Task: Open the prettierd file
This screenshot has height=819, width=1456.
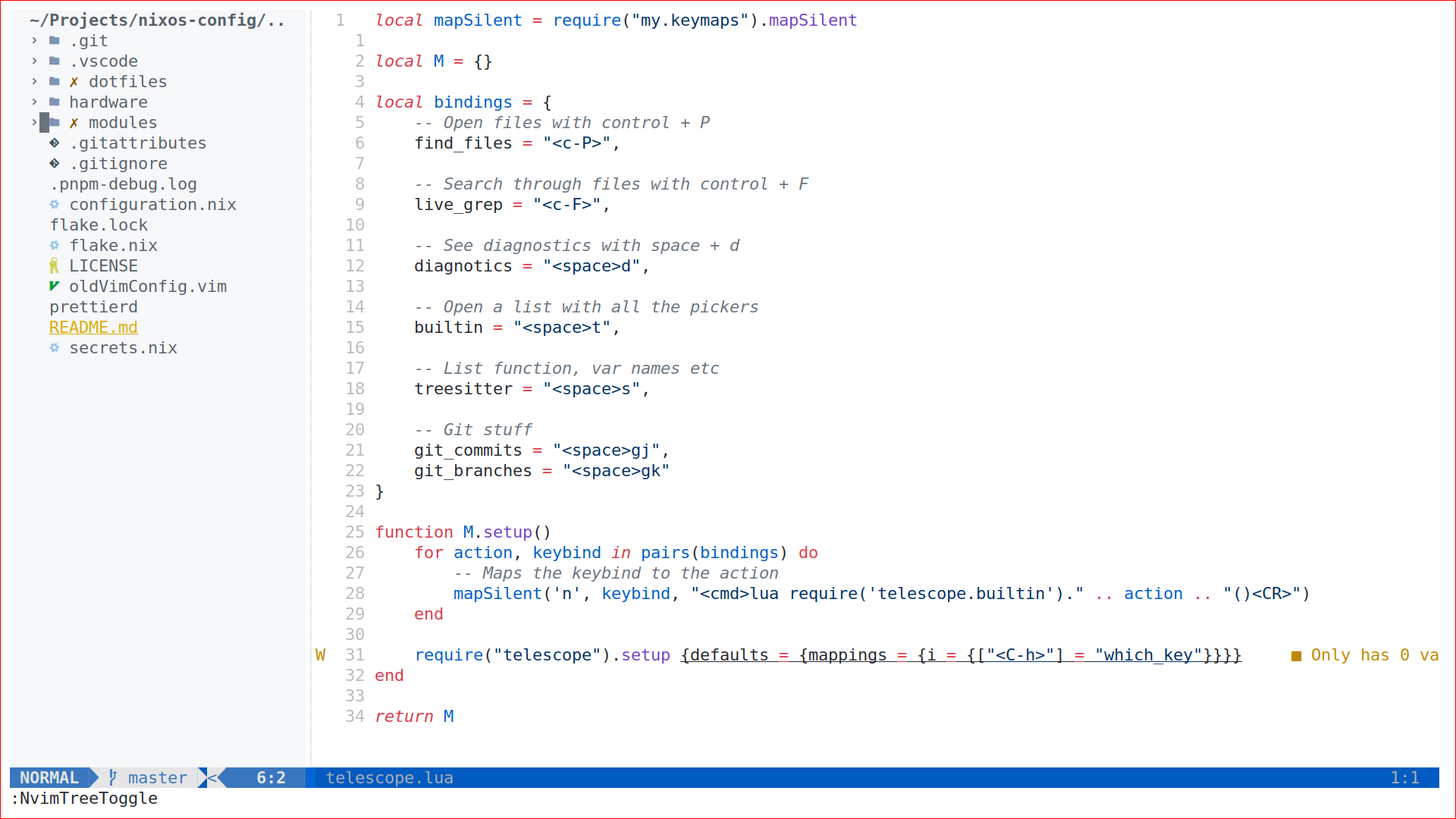Action: point(93,306)
